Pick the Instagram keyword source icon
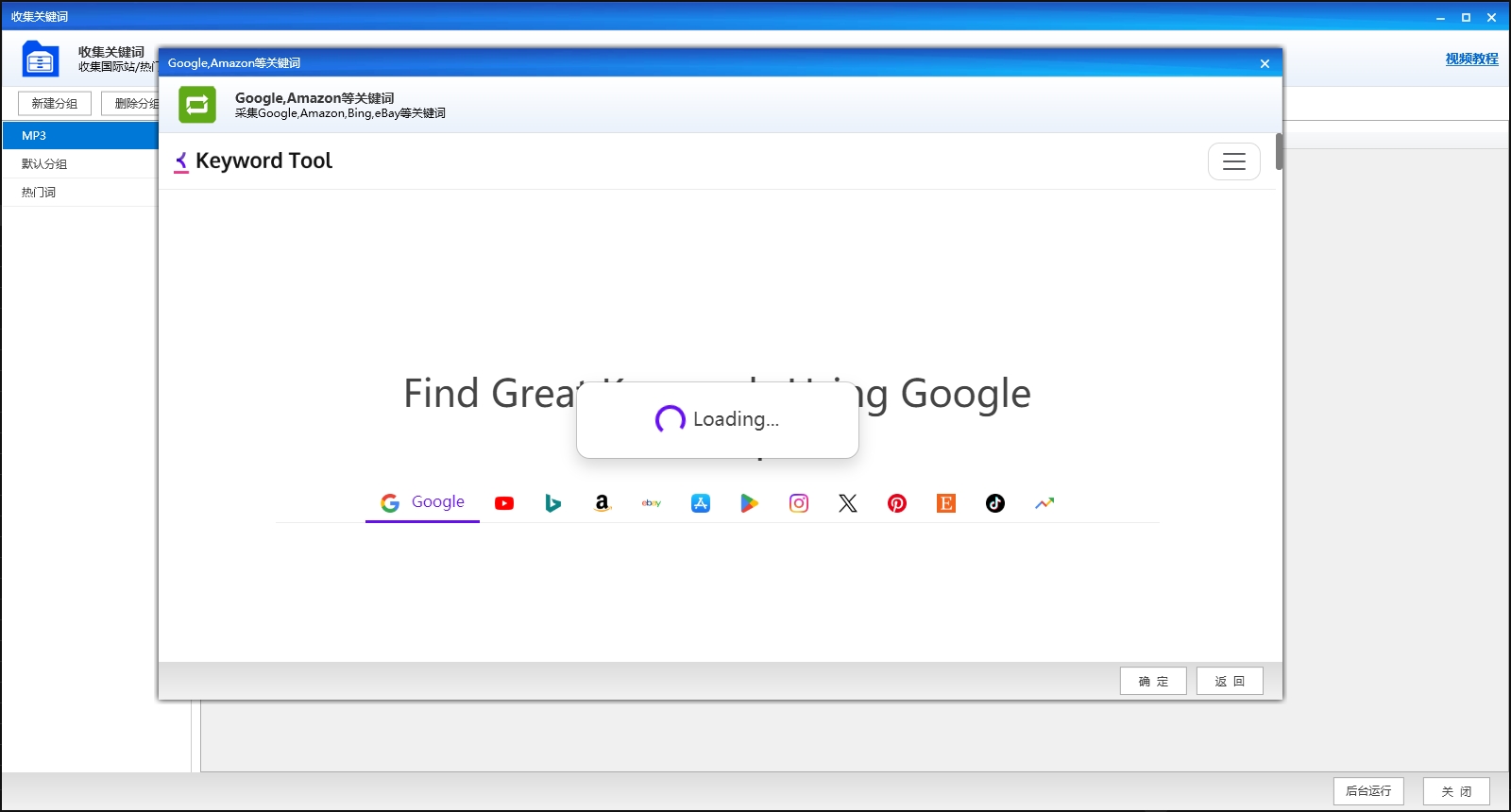This screenshot has width=1511, height=812. (x=799, y=503)
